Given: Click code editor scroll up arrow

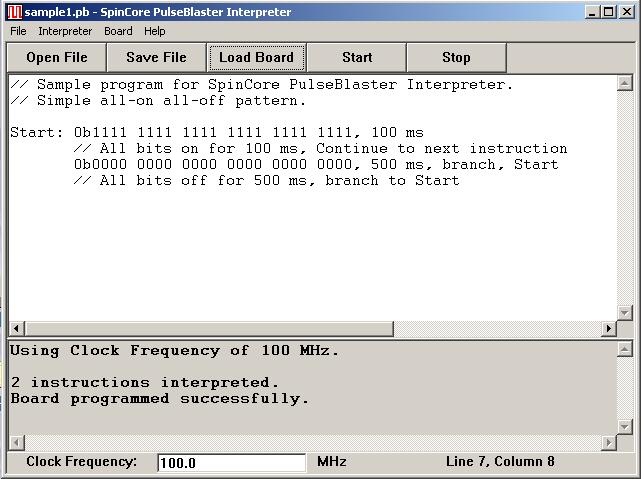Looking at the screenshot, I should [x=625, y=83].
